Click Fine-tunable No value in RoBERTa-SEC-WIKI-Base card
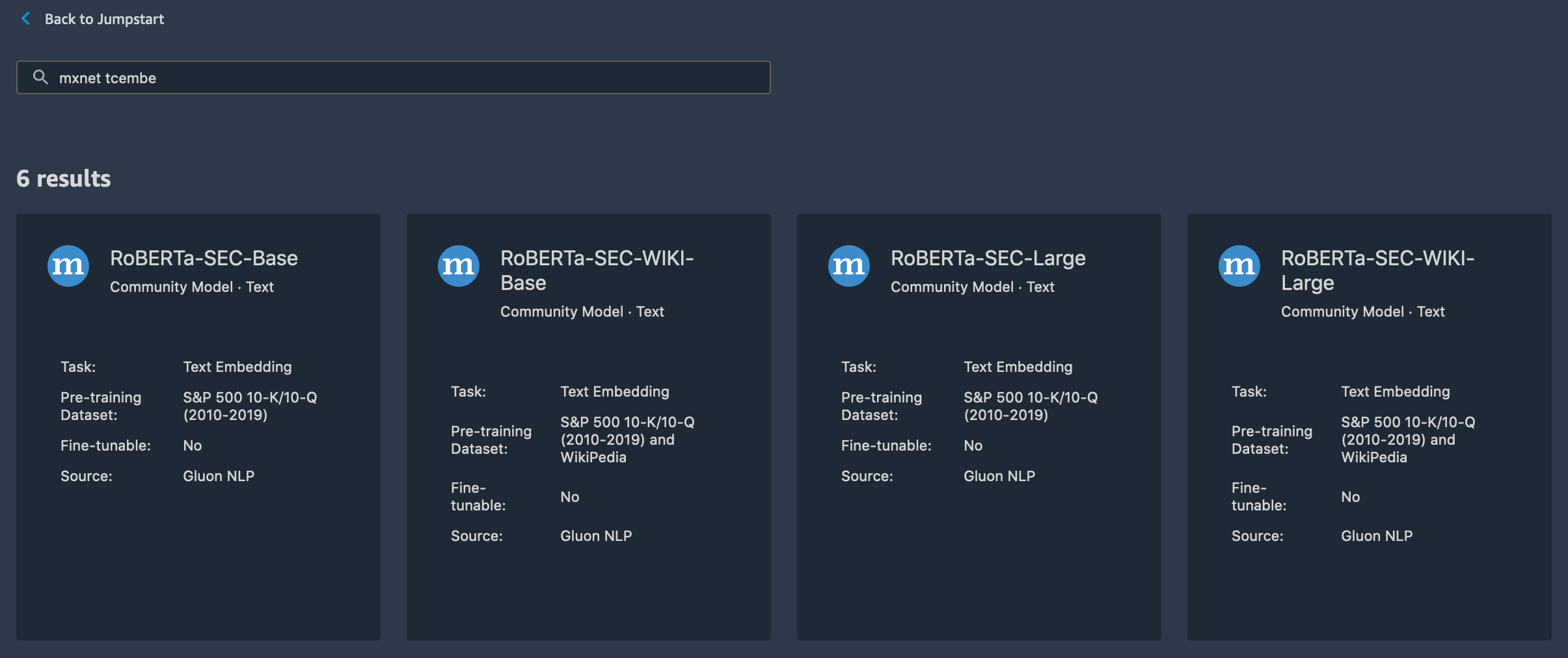The image size is (1568, 658). [x=569, y=497]
